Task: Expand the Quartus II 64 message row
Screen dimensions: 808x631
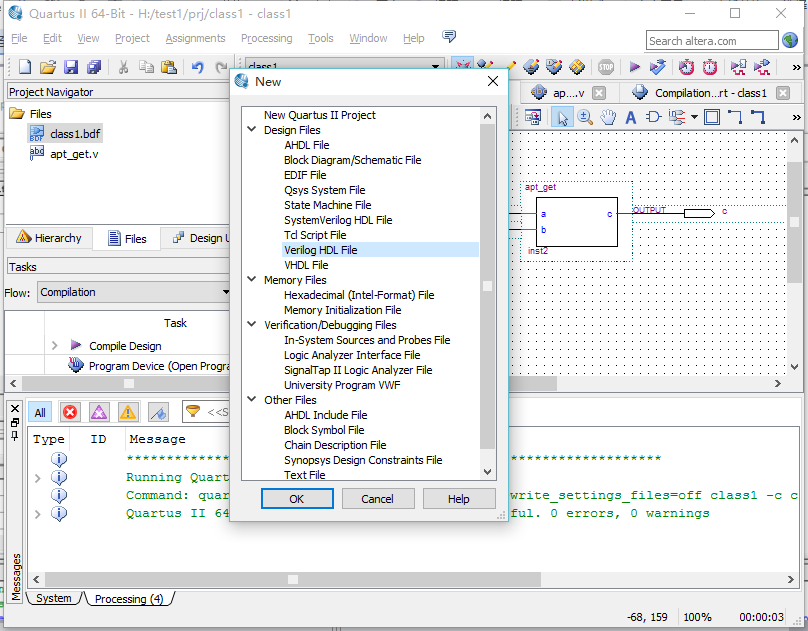Action: 38,514
